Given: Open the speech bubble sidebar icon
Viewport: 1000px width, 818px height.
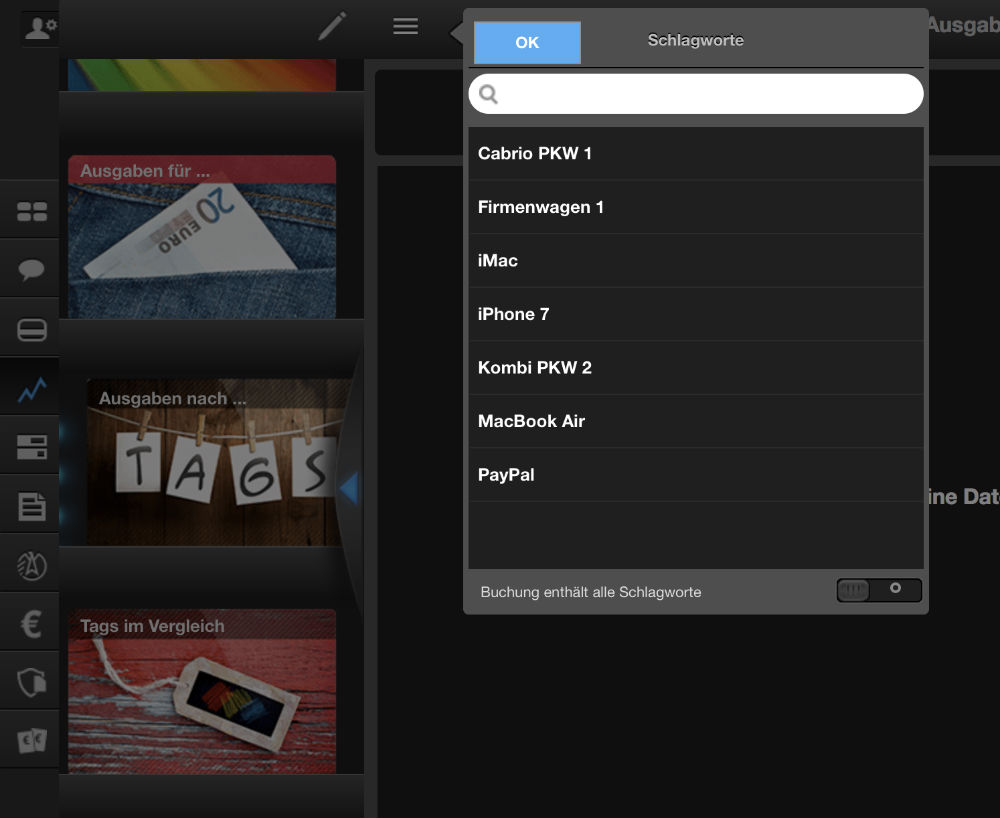Looking at the screenshot, I should tap(31, 270).
